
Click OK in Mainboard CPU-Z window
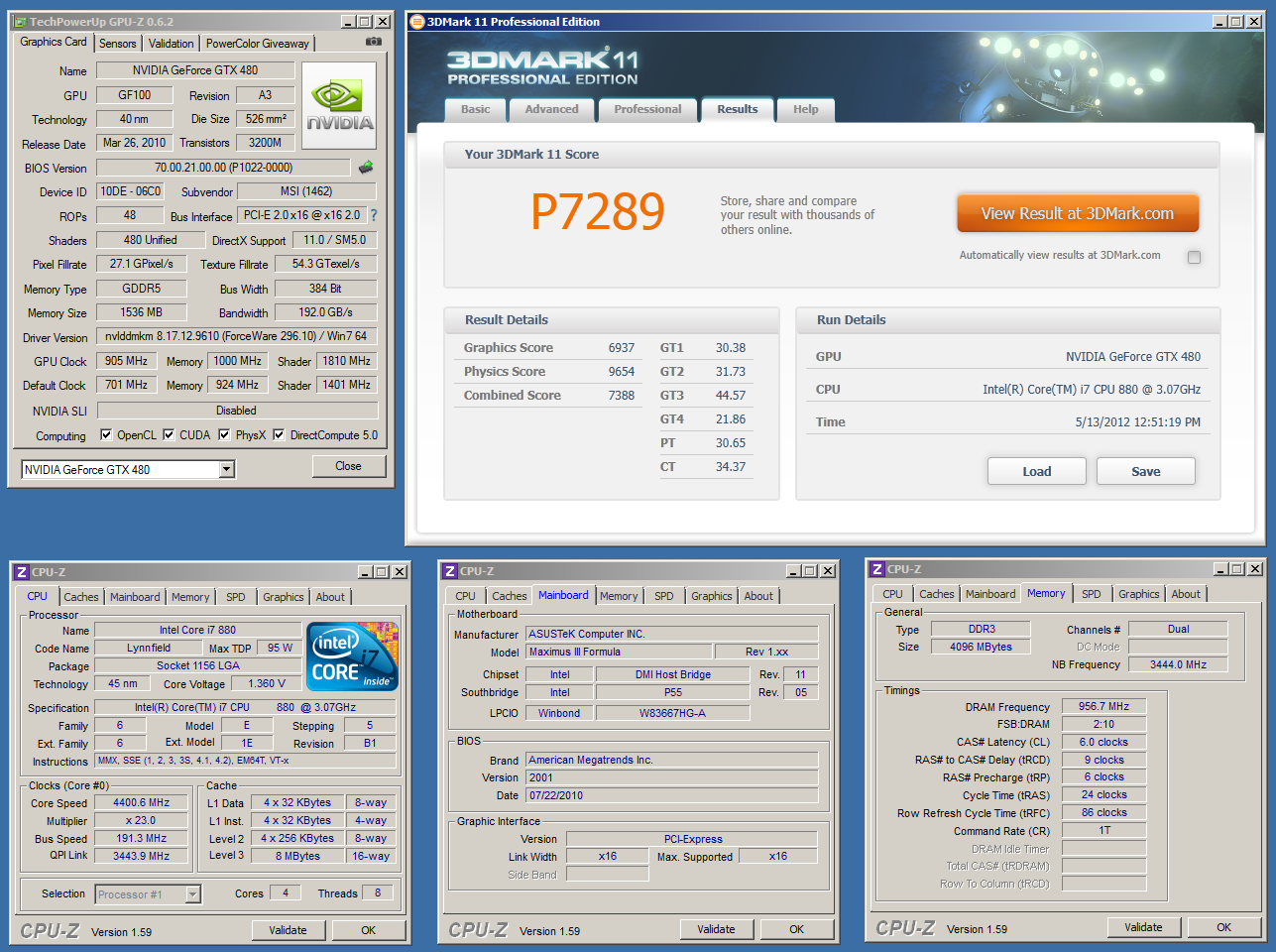pos(797,929)
